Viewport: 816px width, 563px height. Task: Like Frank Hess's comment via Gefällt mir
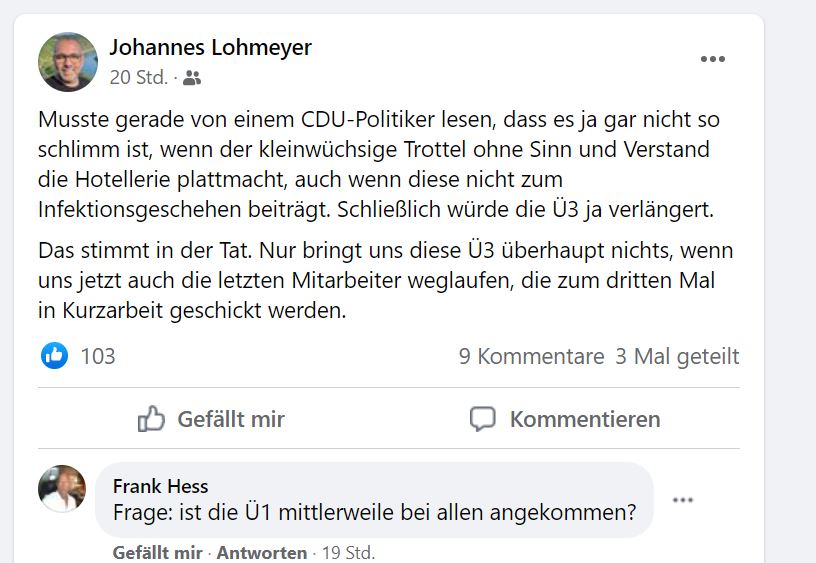(x=157, y=553)
